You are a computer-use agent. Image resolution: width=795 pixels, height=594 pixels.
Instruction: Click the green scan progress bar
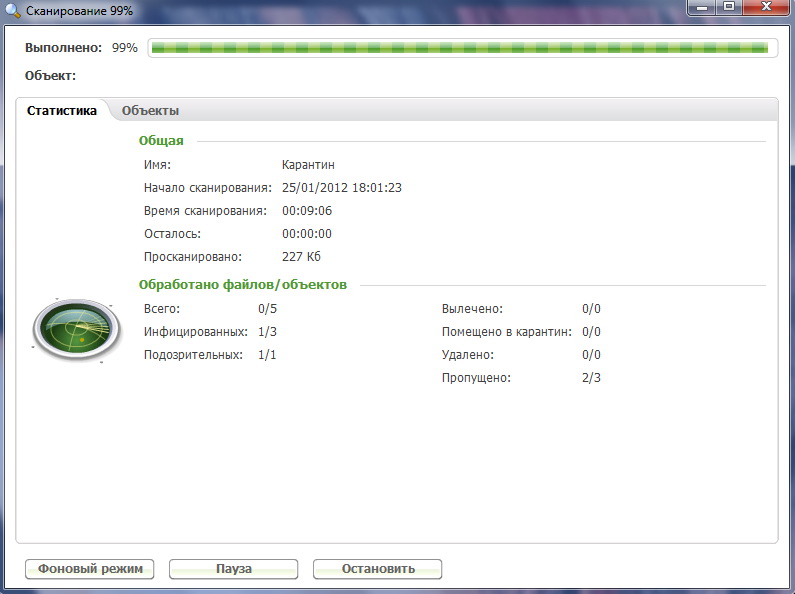pyautogui.click(x=459, y=48)
